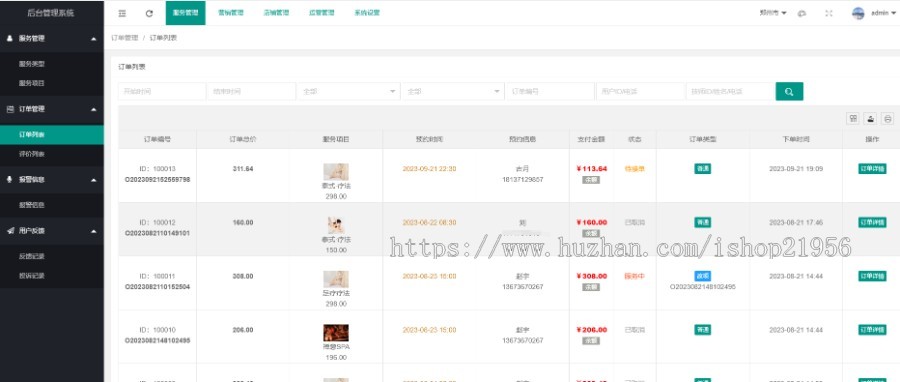
Task: Open 服务项目 in the sidebar
Action: pyautogui.click(x=32, y=83)
